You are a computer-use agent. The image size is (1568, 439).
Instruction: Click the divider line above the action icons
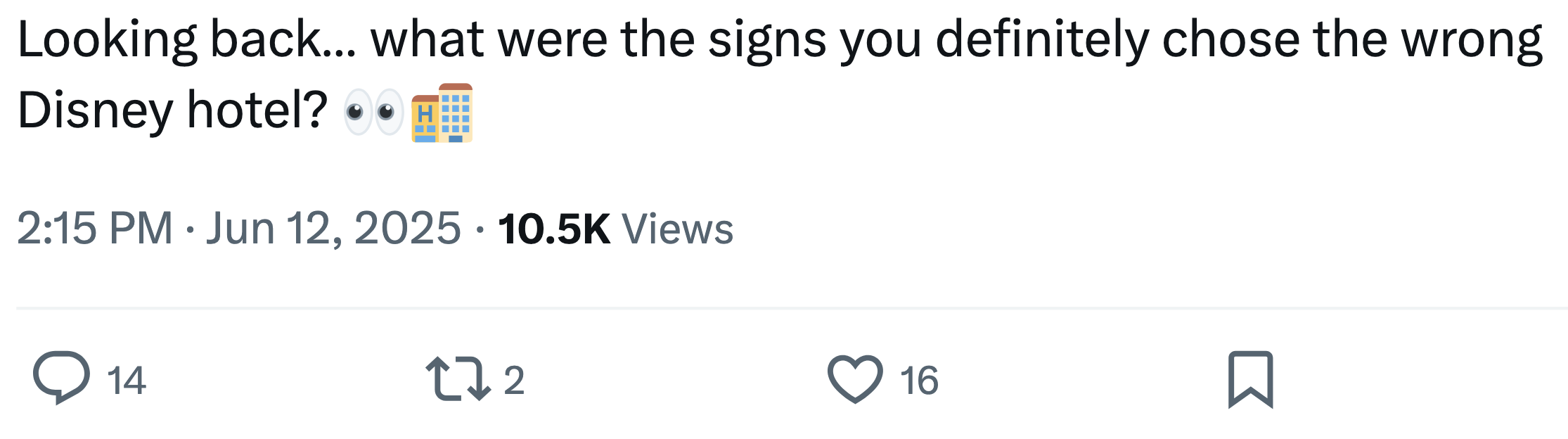(791, 307)
